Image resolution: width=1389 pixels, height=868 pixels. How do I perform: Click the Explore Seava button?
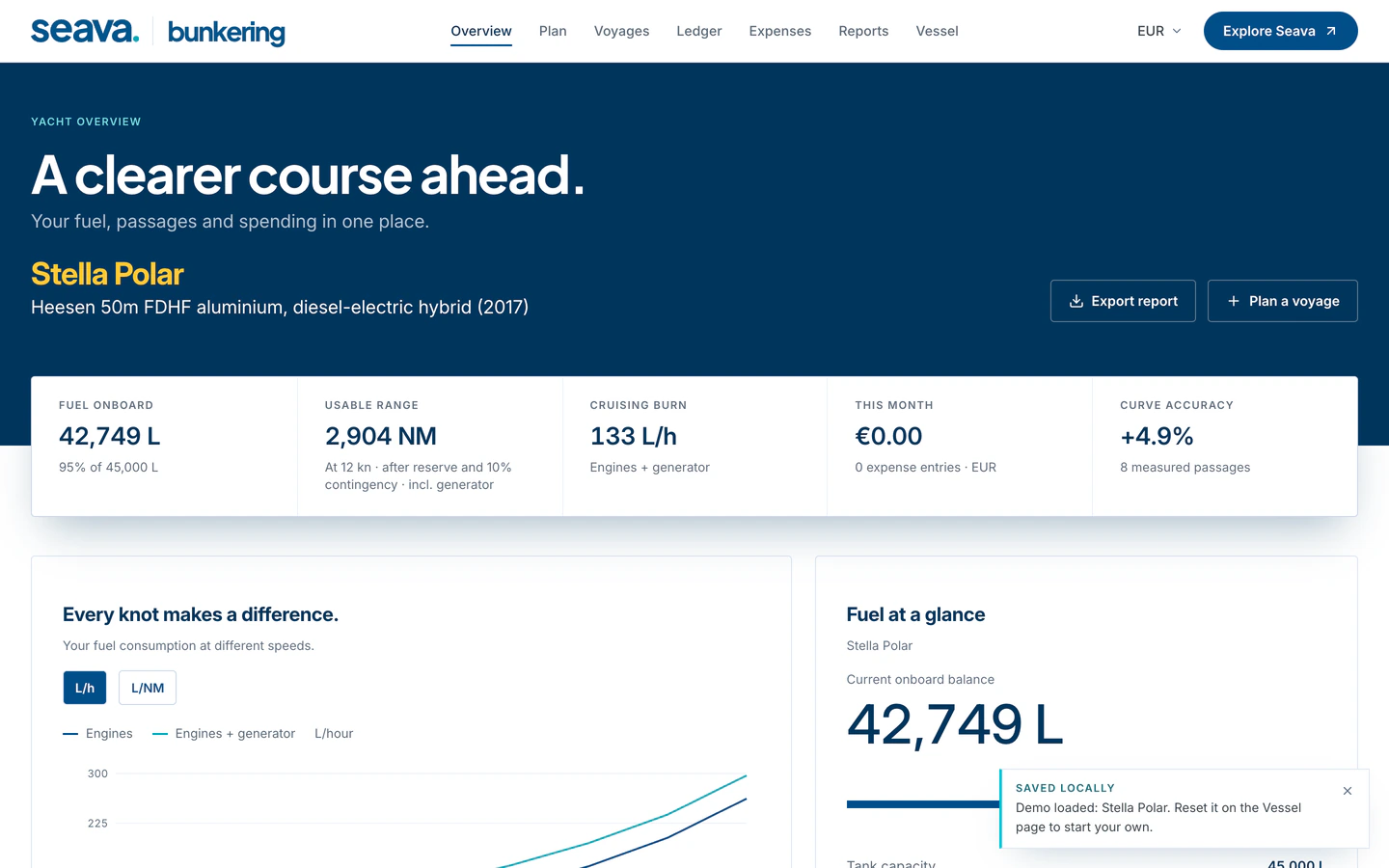coord(1280,31)
